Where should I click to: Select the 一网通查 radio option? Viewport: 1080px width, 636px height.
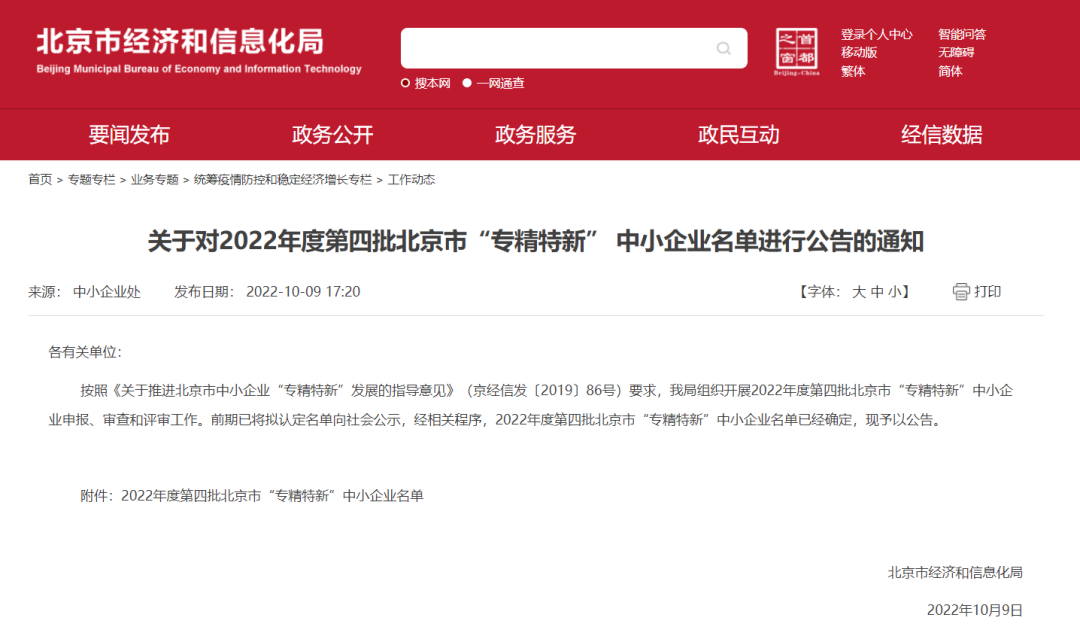[x=466, y=83]
